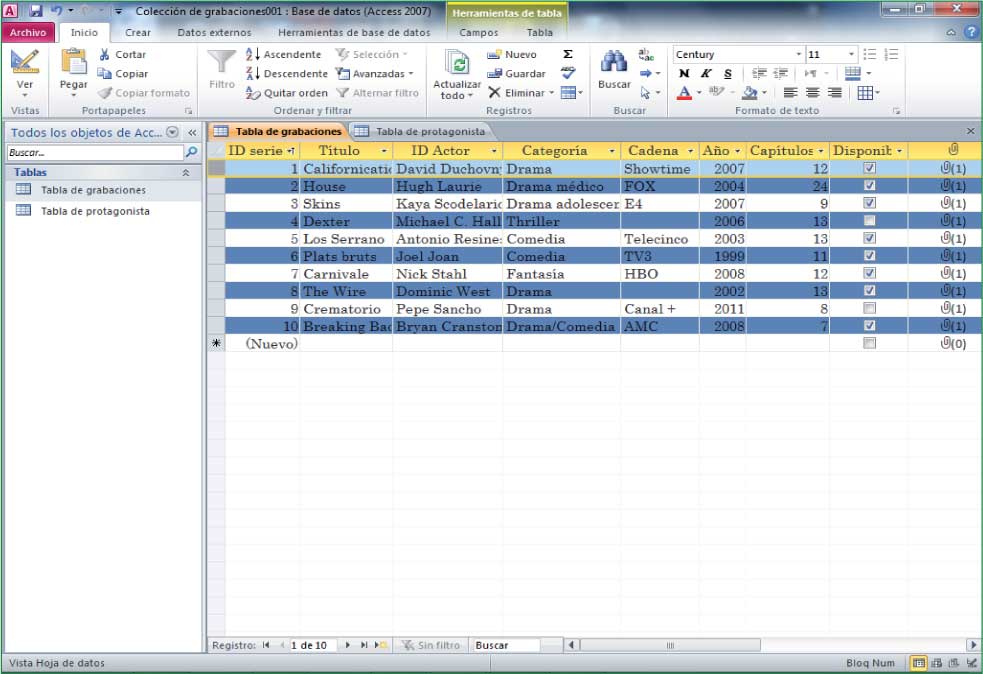This screenshot has height=674, width=983.
Task: Open the font size dropdown
Action: [851, 55]
